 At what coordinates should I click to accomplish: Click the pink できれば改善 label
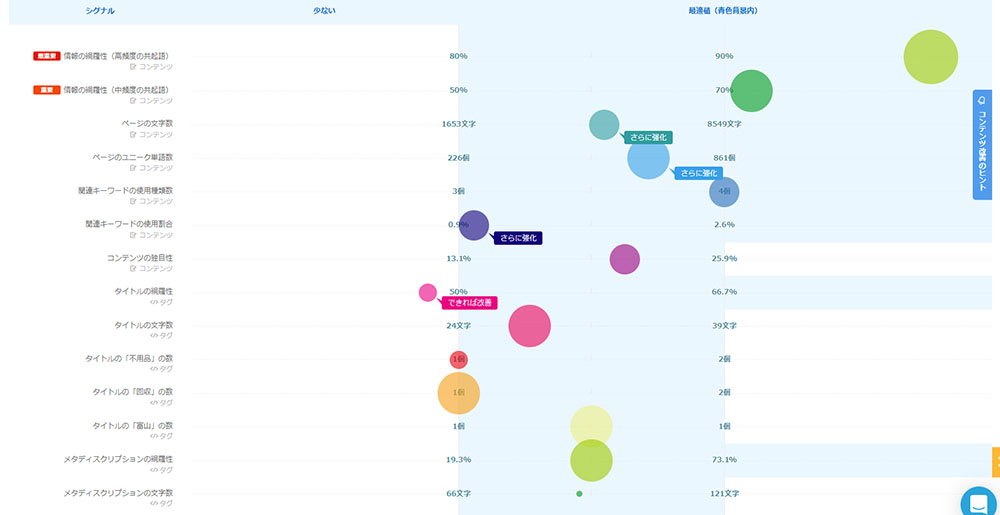(469, 302)
